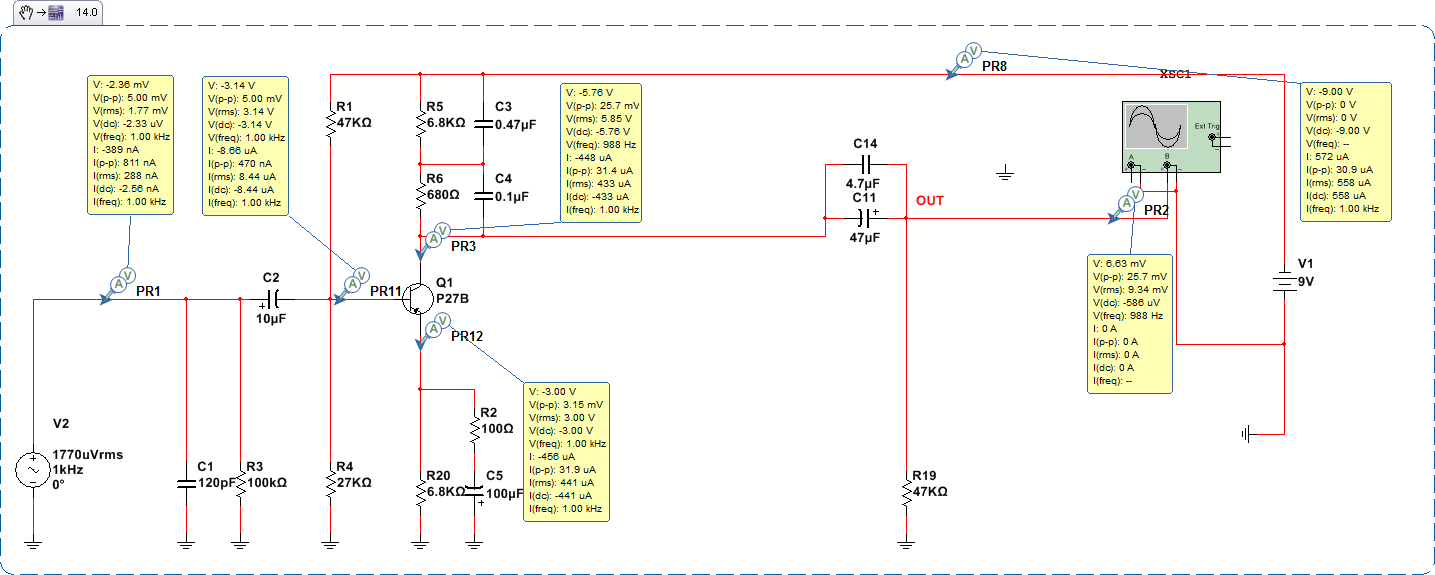This screenshot has height=575, width=1435.
Task: Select capacitor C5 100µF symbol
Action: pyautogui.click(x=476, y=491)
